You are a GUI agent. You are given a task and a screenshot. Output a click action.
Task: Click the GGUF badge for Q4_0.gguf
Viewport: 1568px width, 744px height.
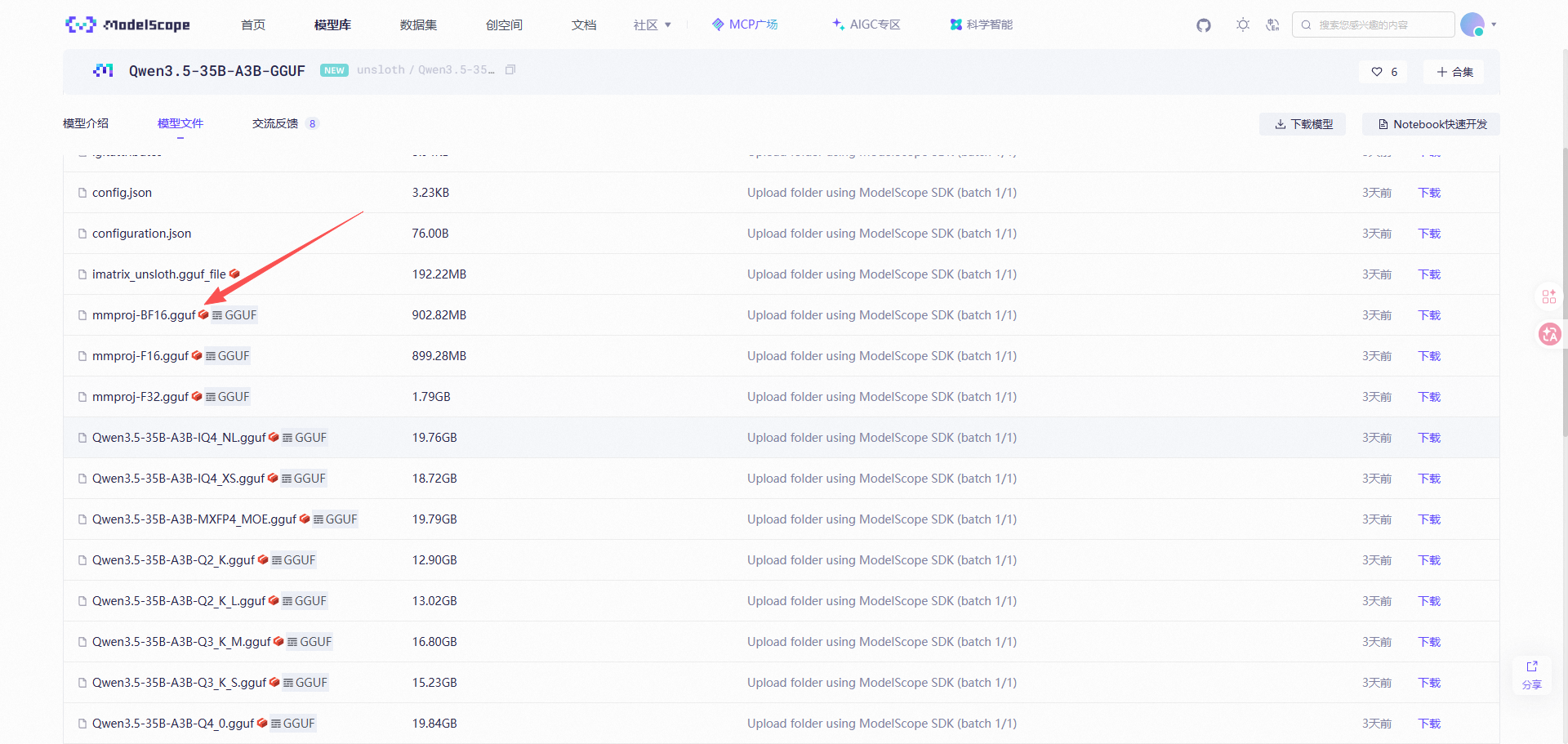(293, 724)
